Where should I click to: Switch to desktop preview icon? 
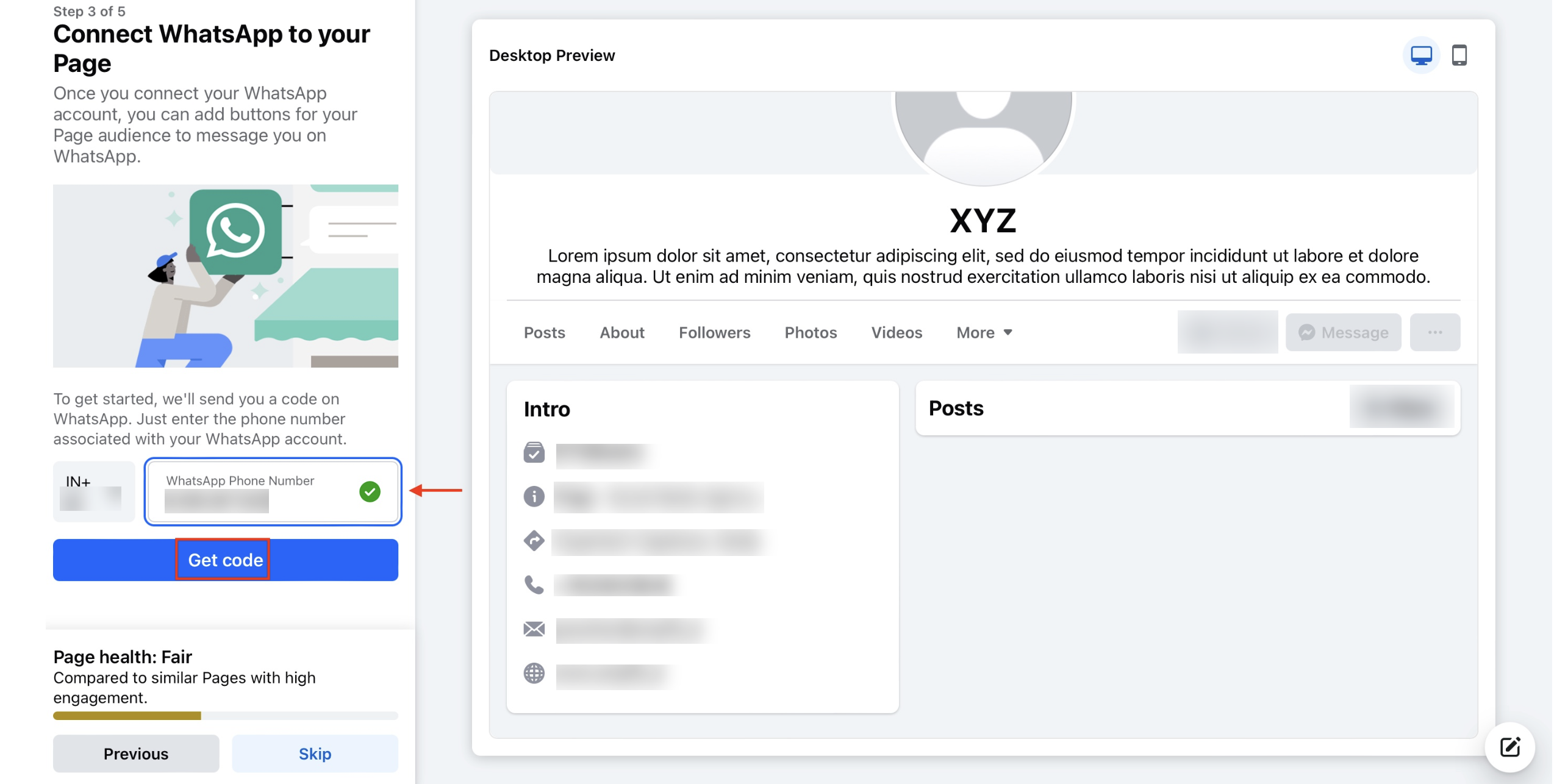1421,55
